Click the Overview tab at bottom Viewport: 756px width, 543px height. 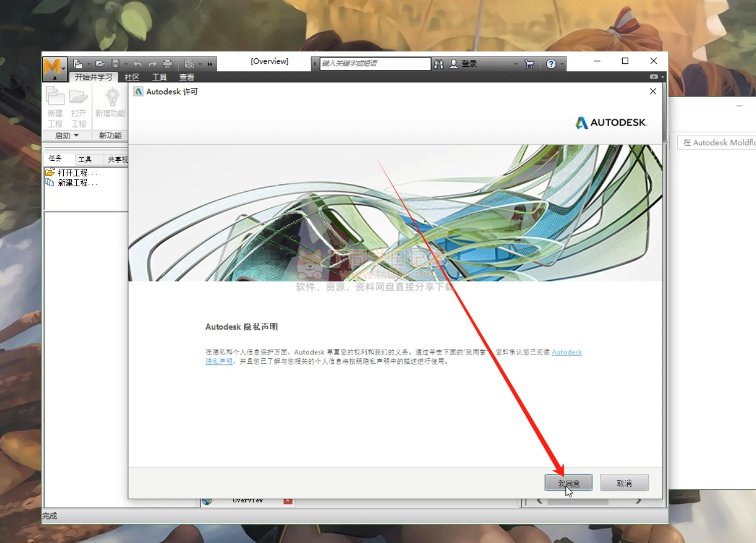(x=247, y=502)
